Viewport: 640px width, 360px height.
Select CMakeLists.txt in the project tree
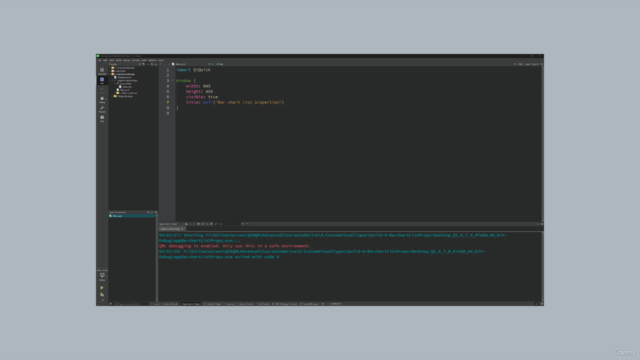click(123, 78)
